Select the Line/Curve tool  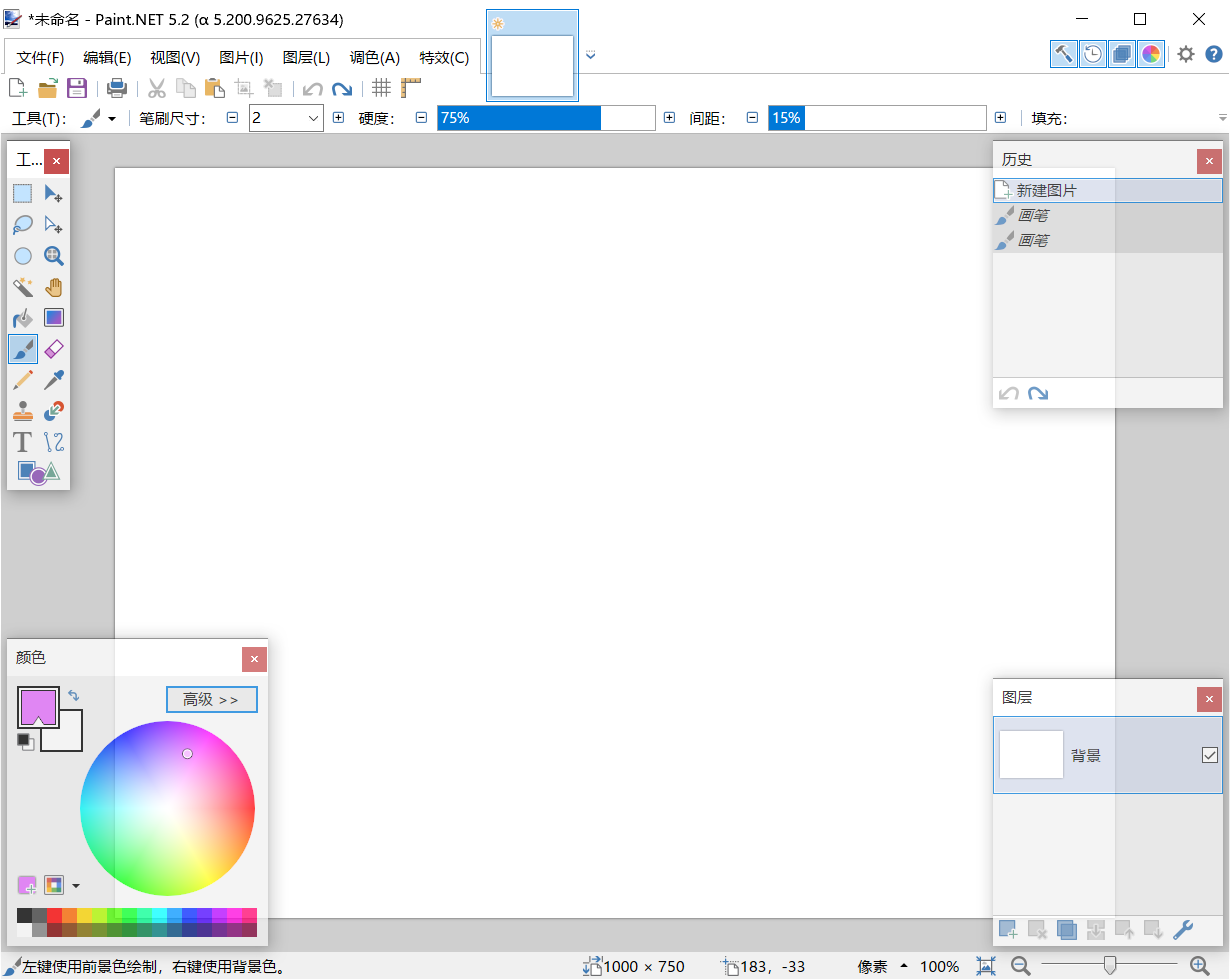pyautogui.click(x=54, y=441)
